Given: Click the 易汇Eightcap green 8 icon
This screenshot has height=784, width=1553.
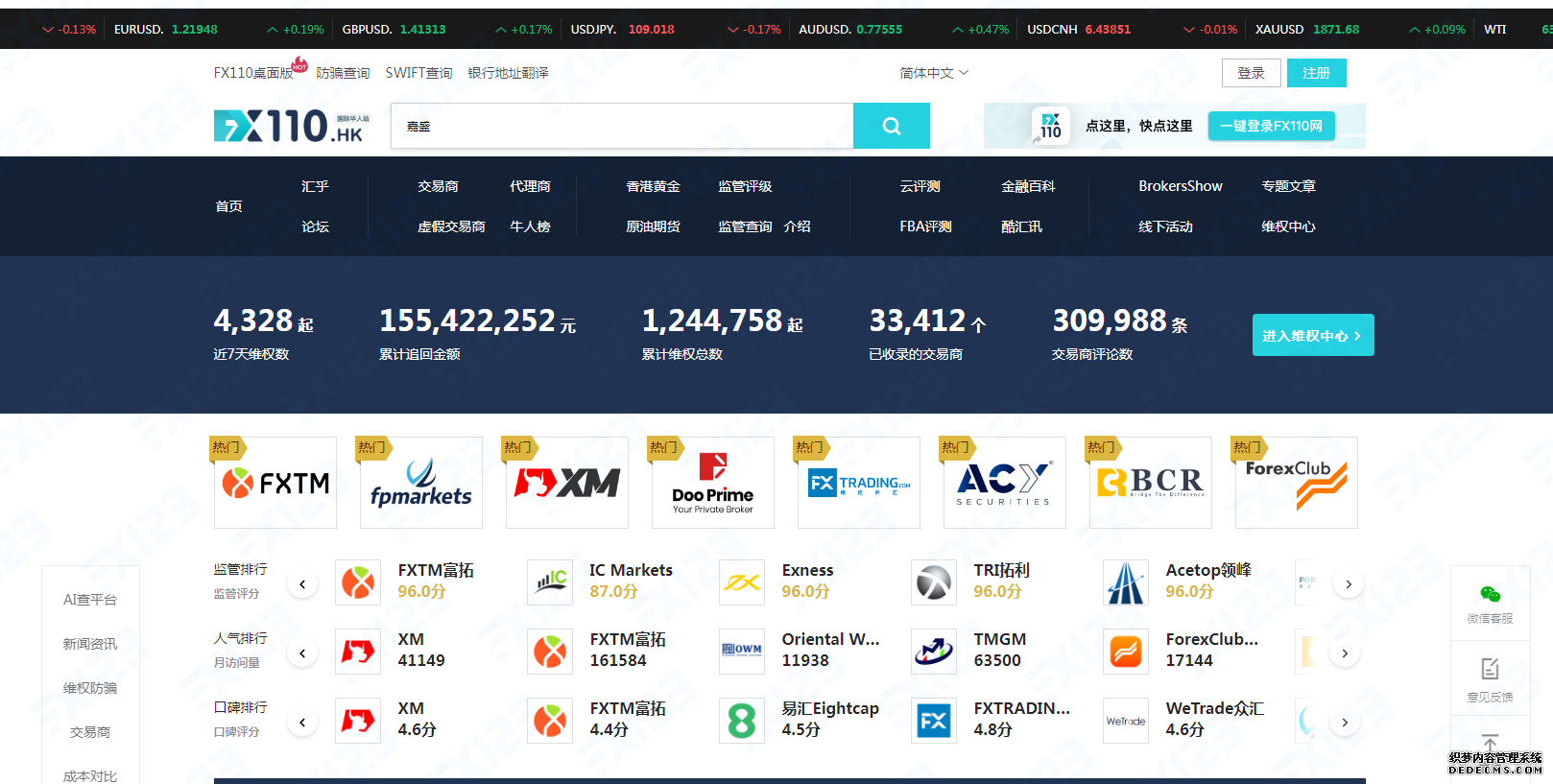Looking at the screenshot, I should pos(742,721).
